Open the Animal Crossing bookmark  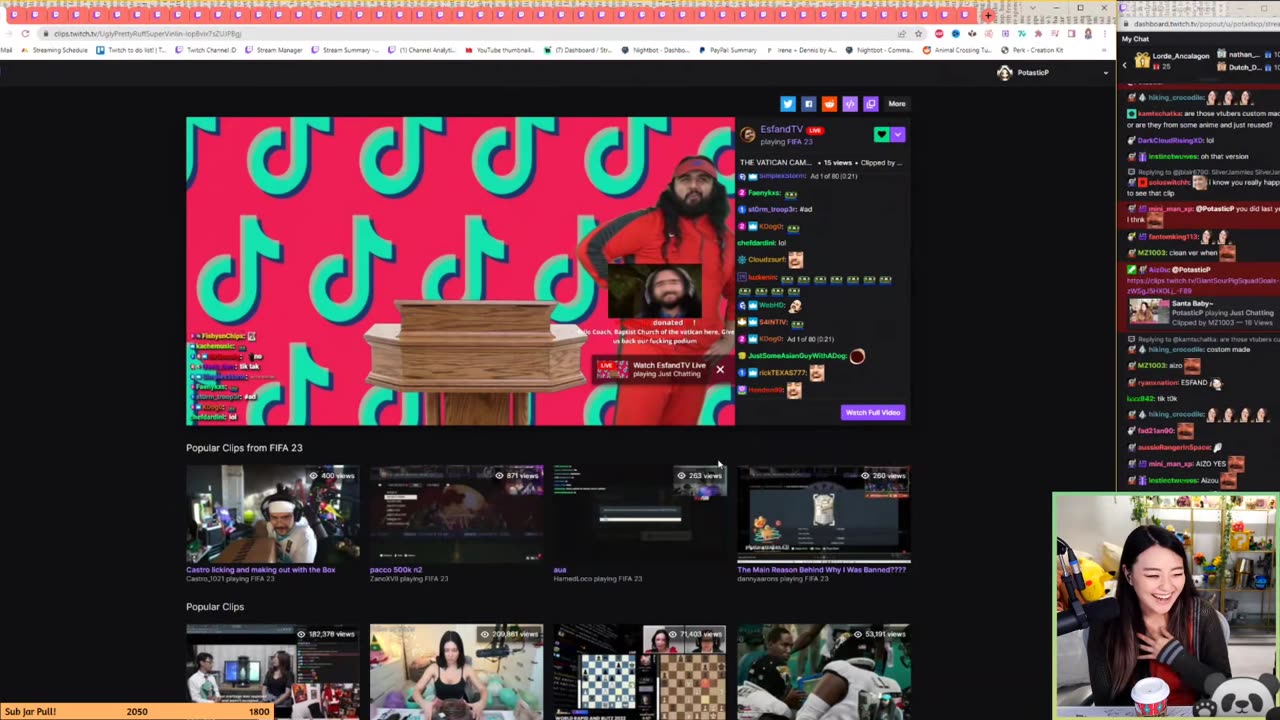point(957,50)
